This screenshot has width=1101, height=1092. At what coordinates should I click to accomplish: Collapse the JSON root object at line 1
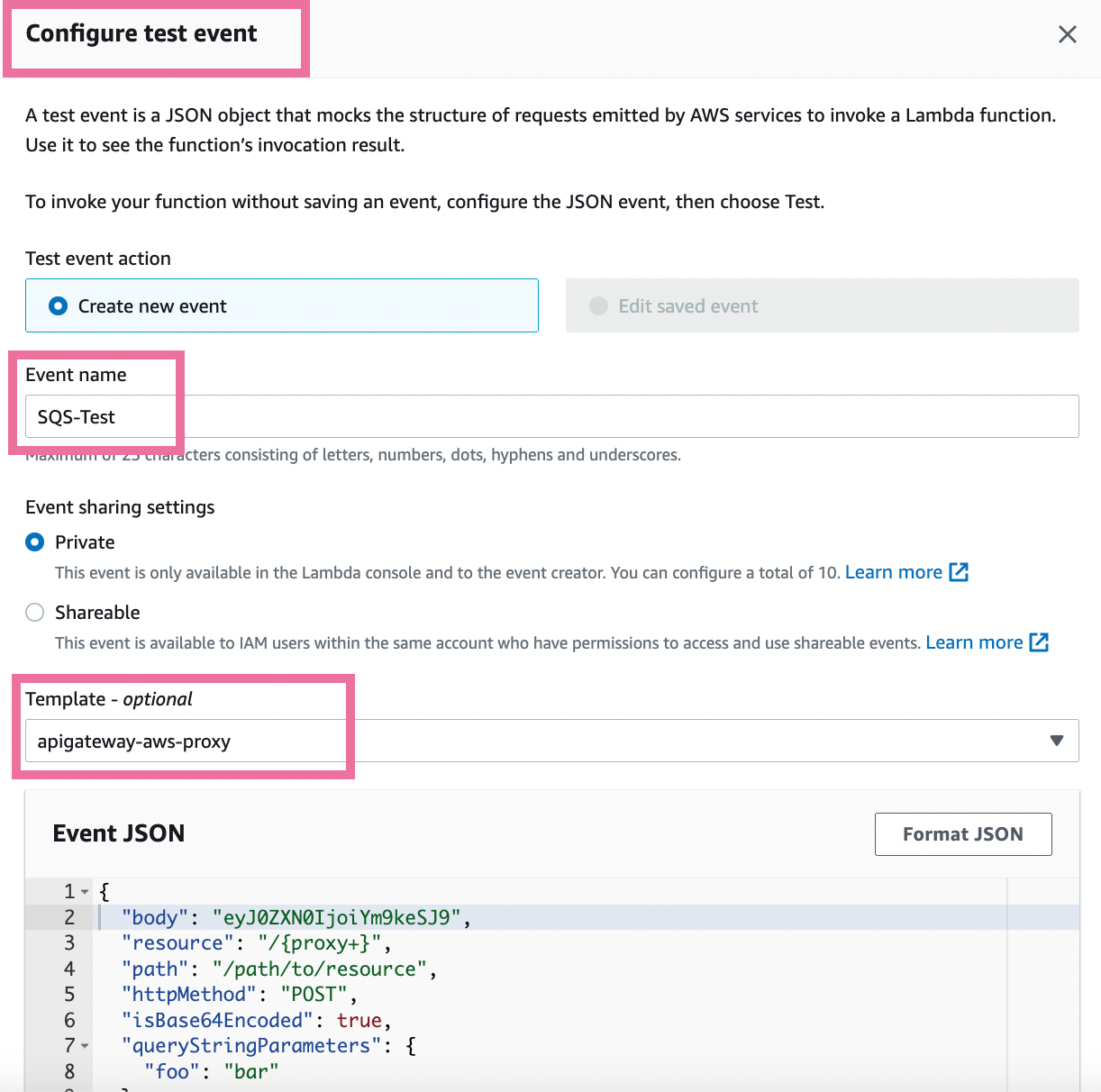tap(85, 892)
